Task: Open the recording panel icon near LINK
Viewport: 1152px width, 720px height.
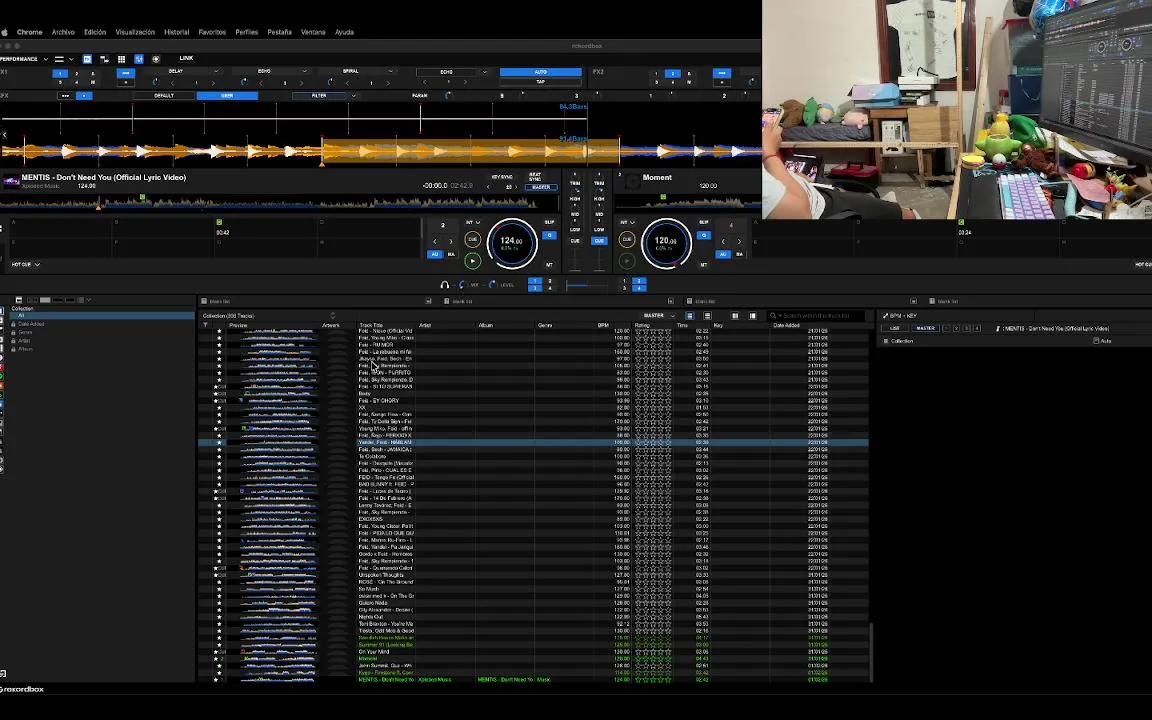Action: 156,59
